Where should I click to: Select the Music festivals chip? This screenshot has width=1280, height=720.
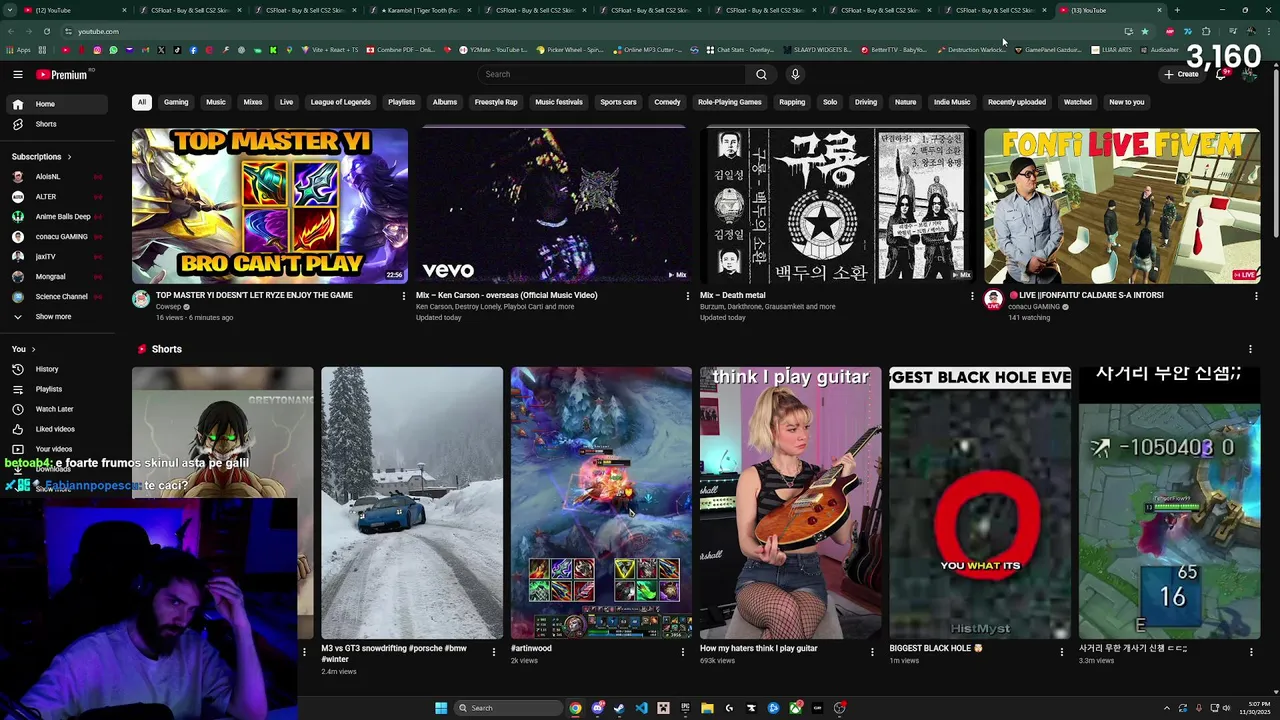click(559, 102)
